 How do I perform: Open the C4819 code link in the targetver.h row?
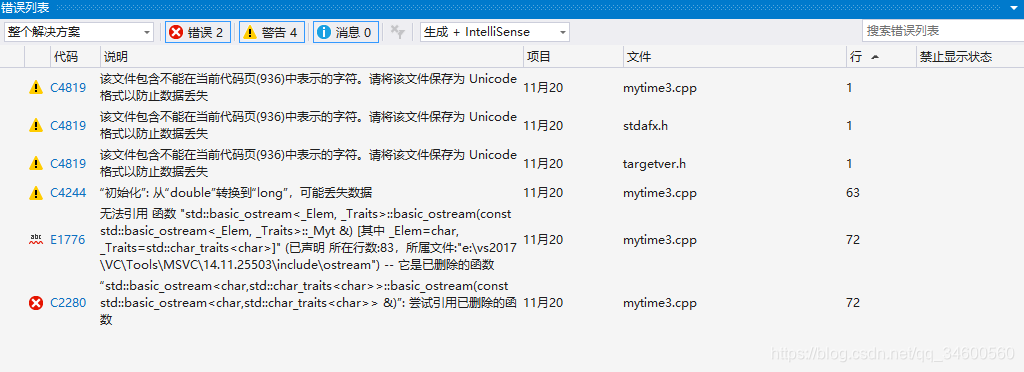[x=68, y=163]
